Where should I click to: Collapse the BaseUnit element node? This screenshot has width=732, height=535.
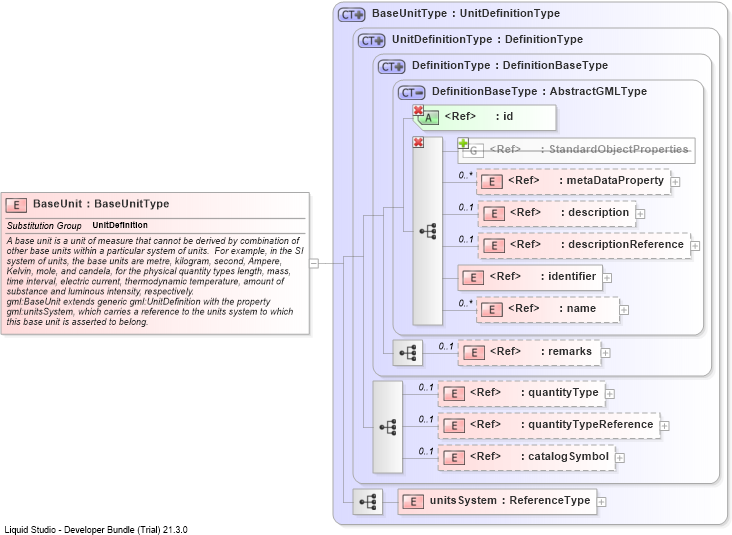(x=314, y=263)
